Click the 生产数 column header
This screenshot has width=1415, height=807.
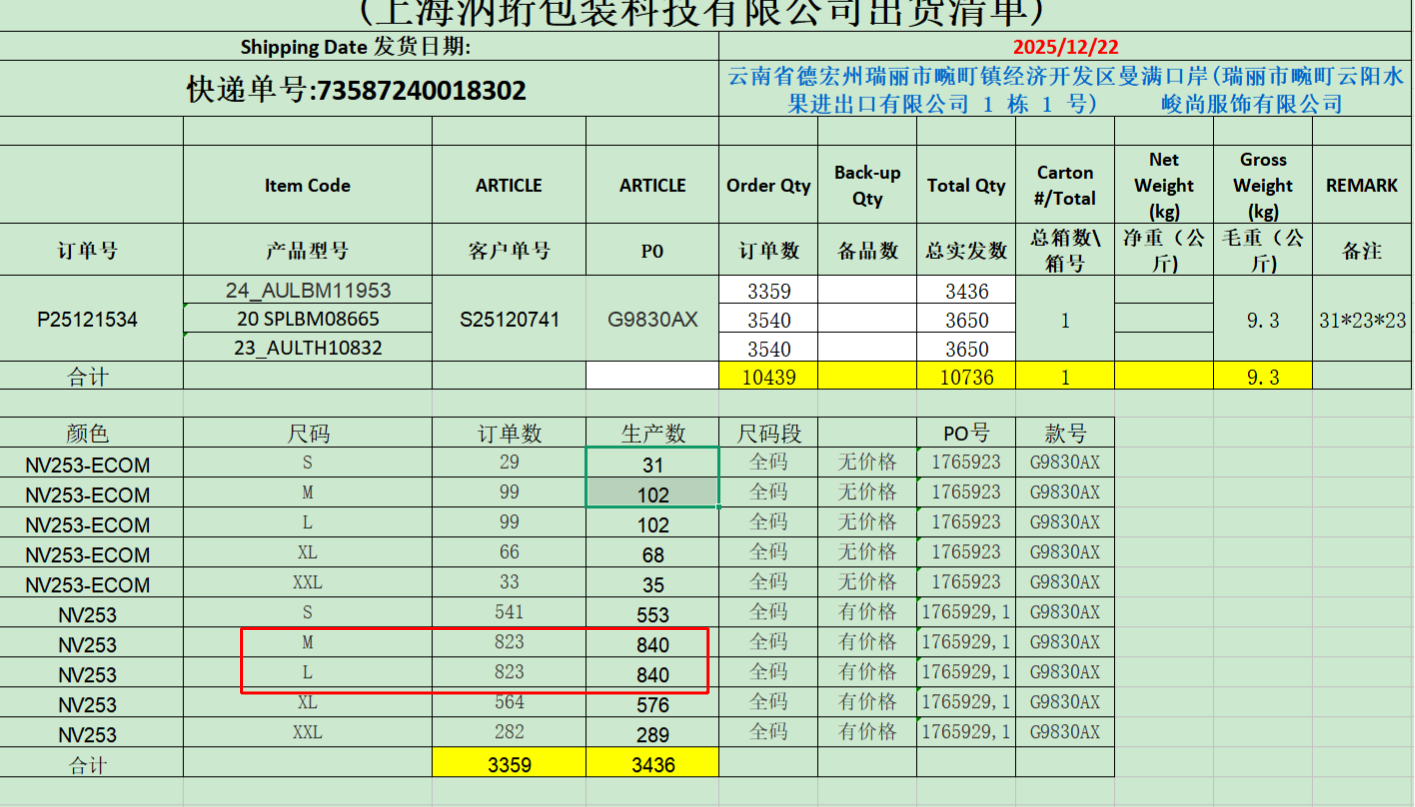[x=652, y=434]
